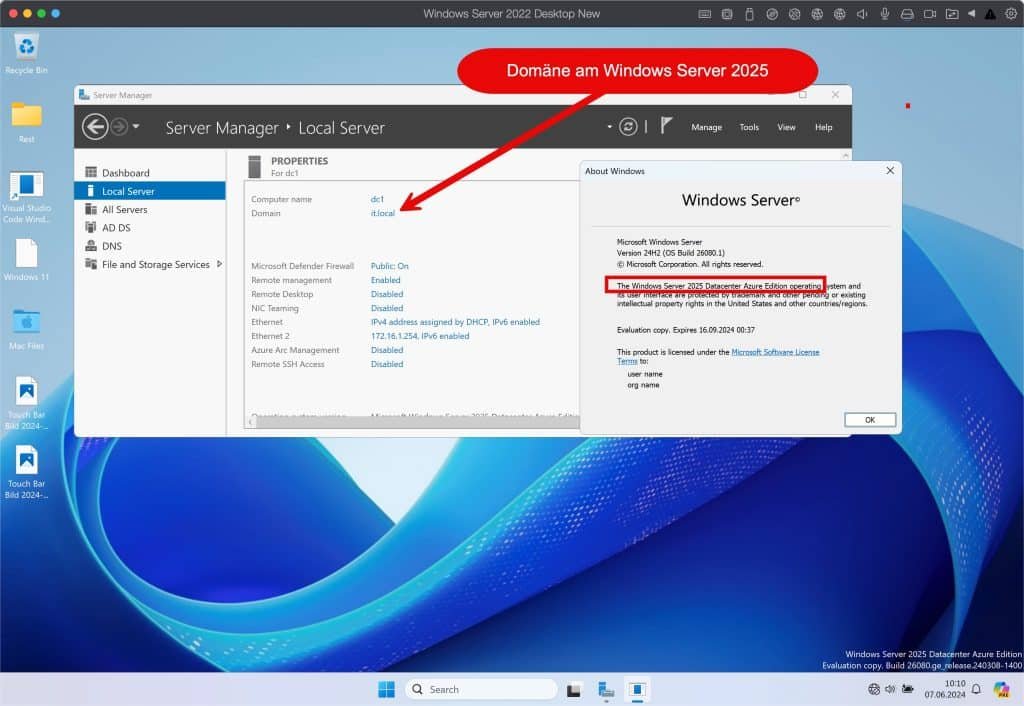The height and width of the screenshot is (706, 1024).
Task: Open the Recycle Bin on the desktop
Action: [x=26, y=47]
